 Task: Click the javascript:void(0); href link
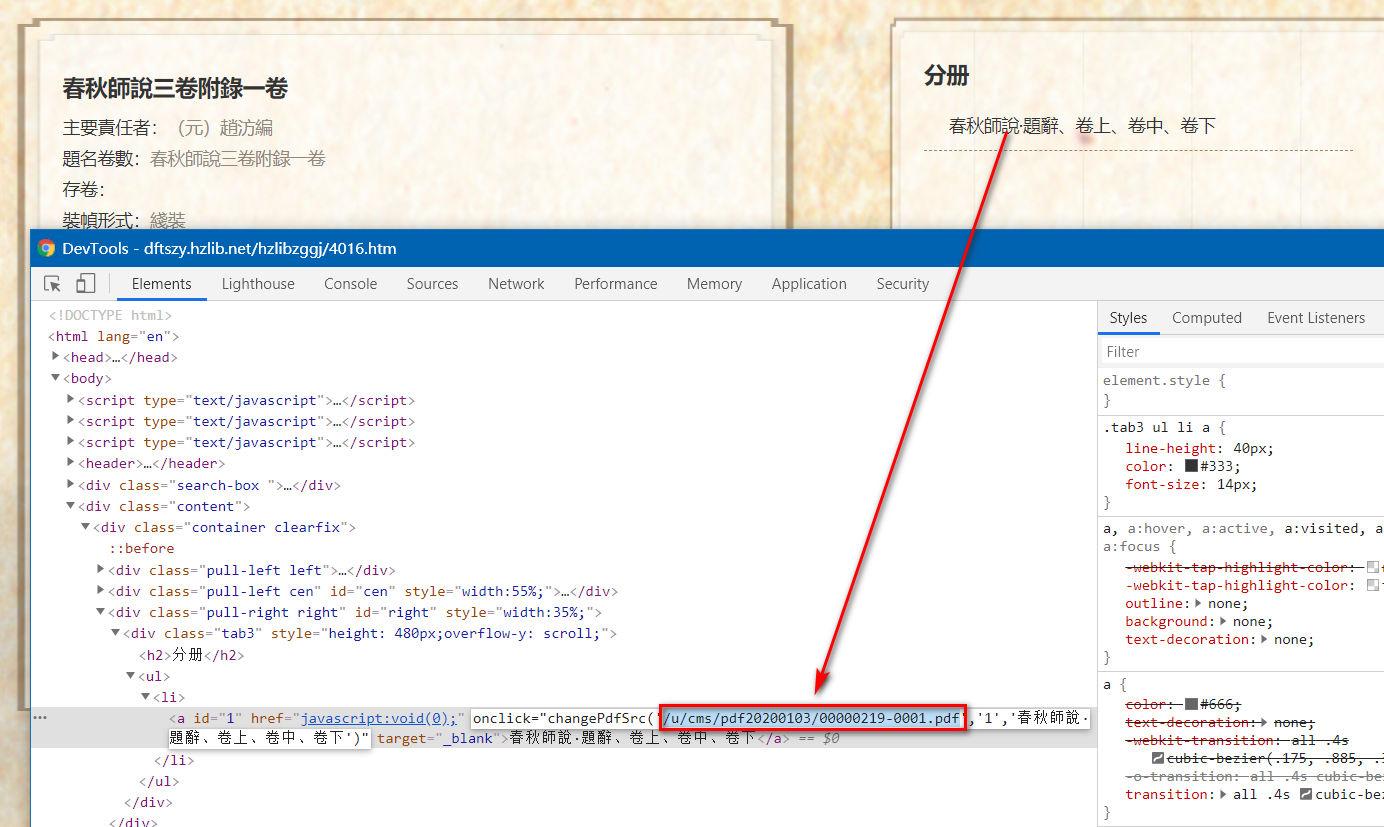378,718
